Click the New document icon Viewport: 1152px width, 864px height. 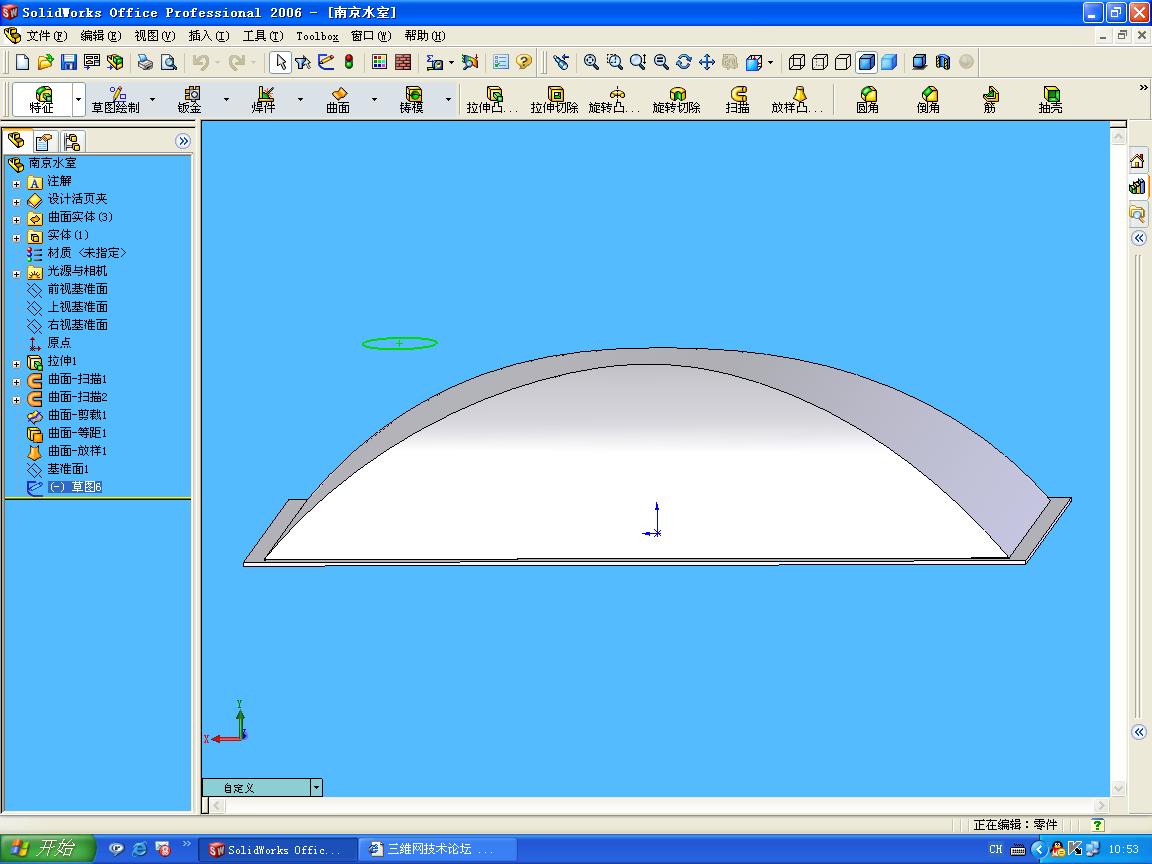click(x=22, y=62)
